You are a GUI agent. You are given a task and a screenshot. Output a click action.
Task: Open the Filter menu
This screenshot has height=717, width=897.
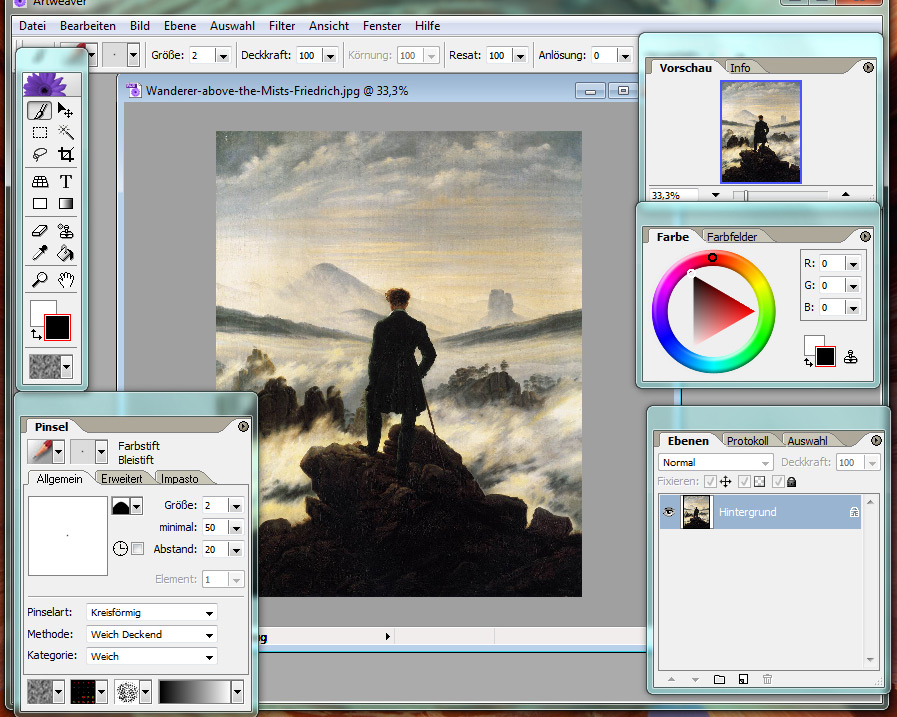point(282,26)
